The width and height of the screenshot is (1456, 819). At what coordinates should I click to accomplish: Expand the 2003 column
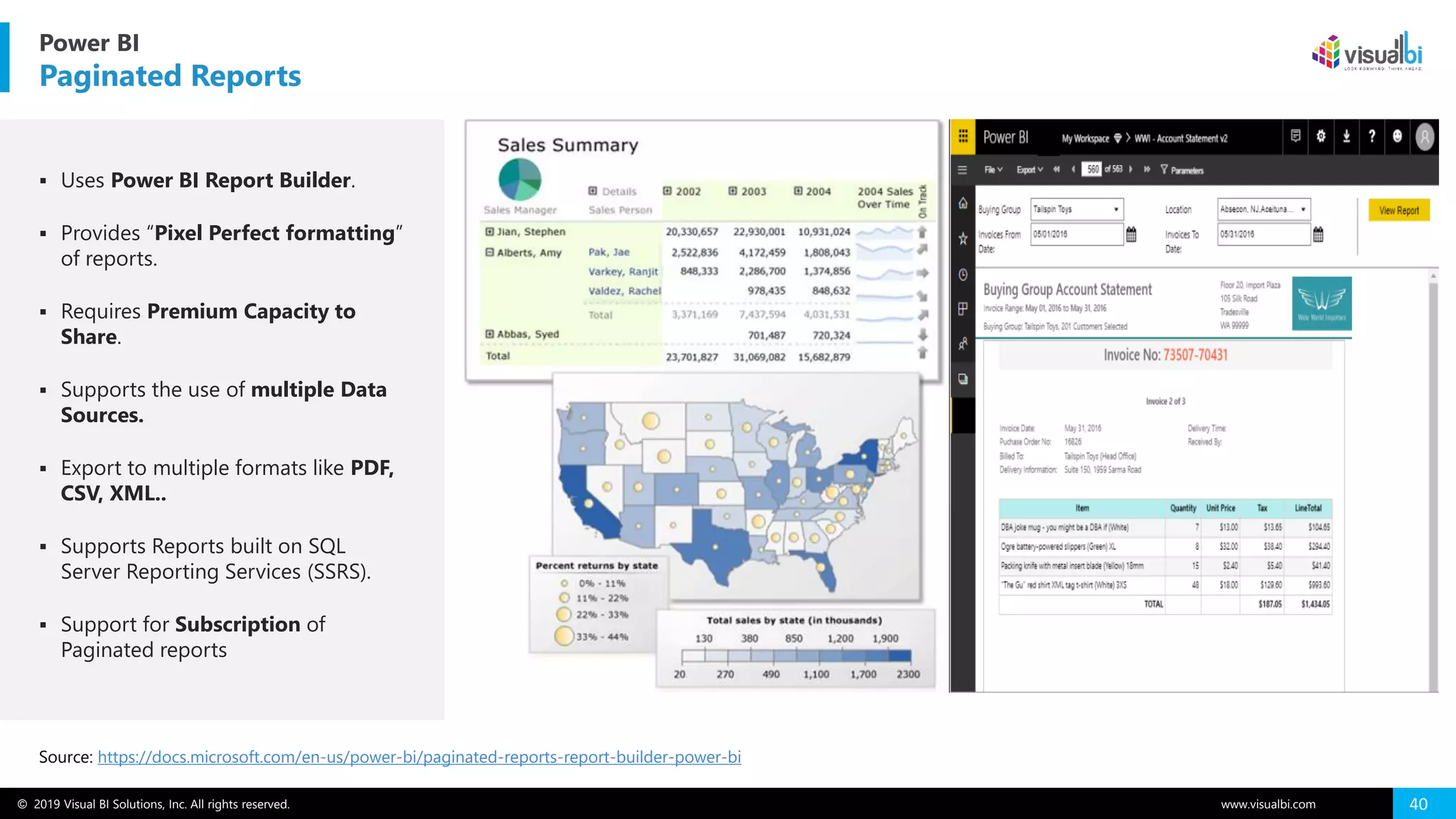pyautogui.click(x=732, y=191)
